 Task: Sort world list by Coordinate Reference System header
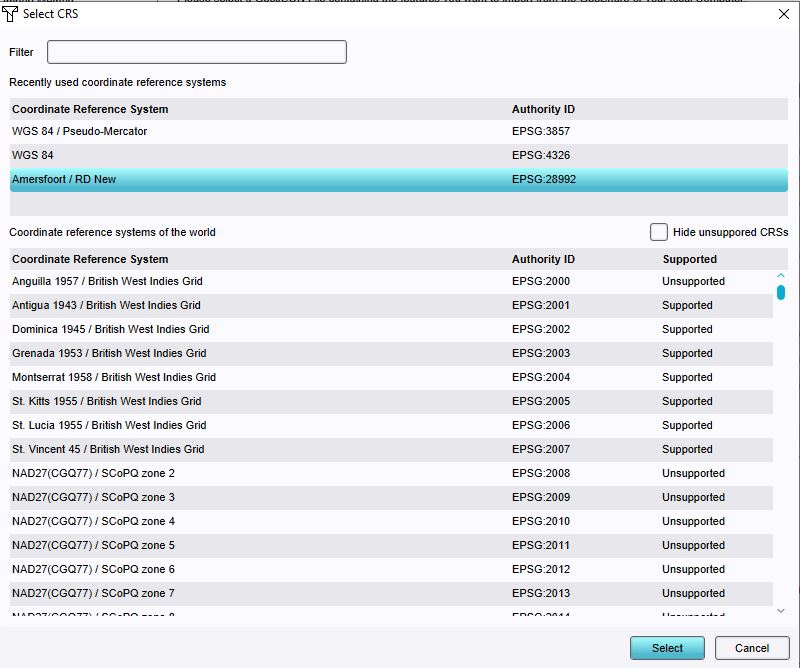[90, 259]
